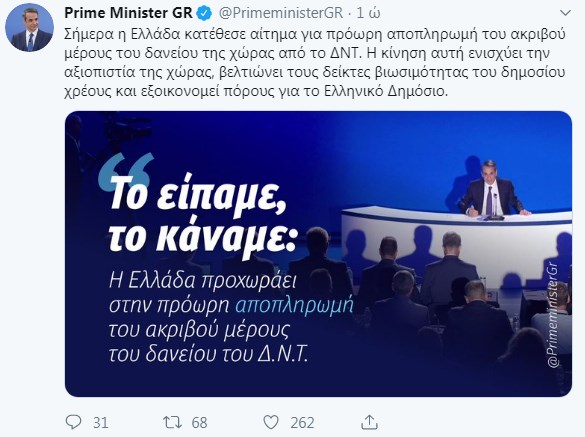Open the attached blue press conference image
The width and height of the screenshot is (585, 437).
(318, 254)
